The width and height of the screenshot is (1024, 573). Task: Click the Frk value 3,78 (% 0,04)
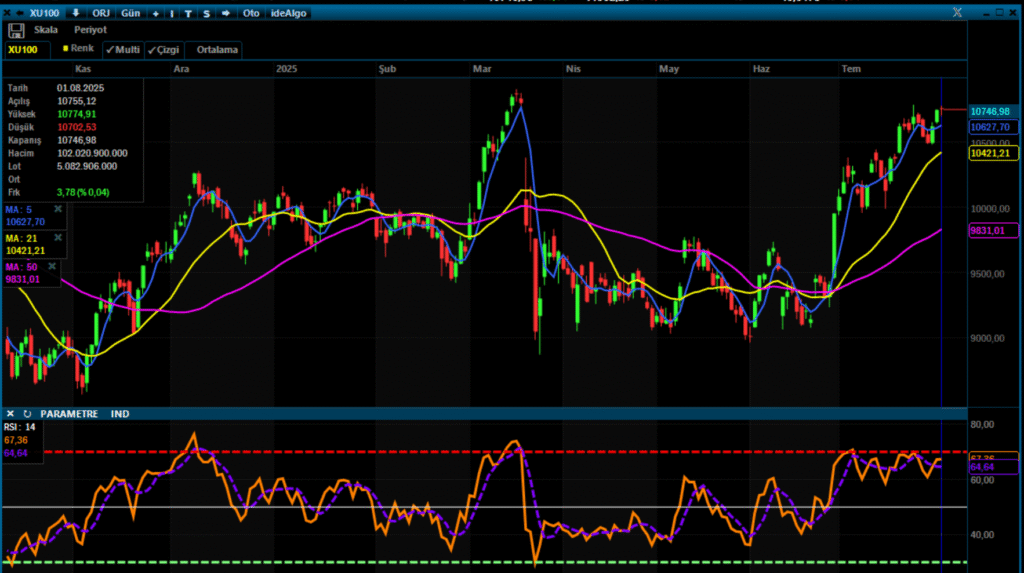point(83,192)
